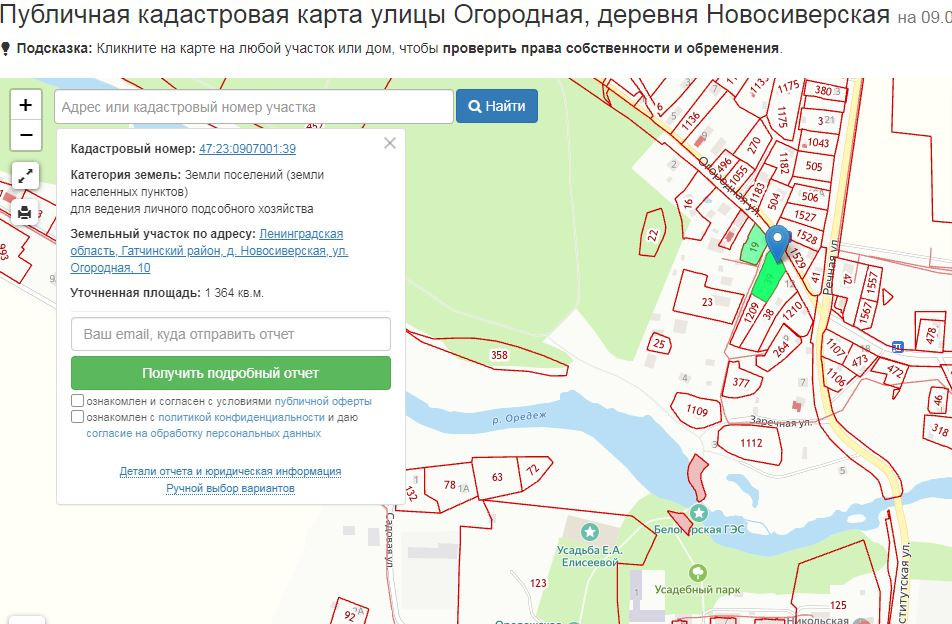Click Получить подробный отчет button

pyautogui.click(x=231, y=373)
